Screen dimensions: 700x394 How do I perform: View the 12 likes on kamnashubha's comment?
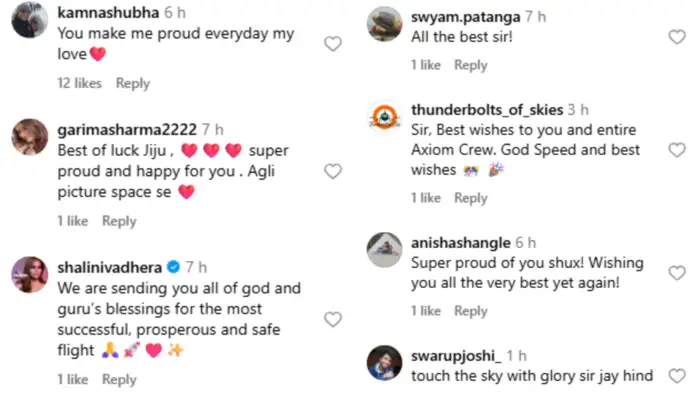coord(79,83)
